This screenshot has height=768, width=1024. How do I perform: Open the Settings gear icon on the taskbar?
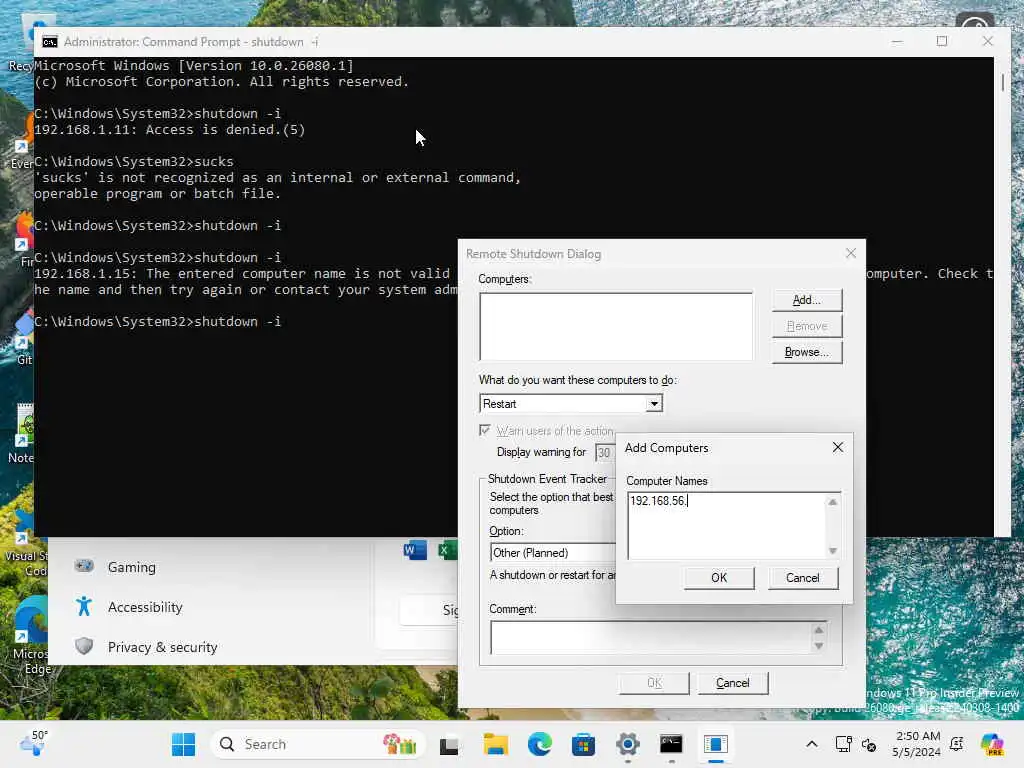click(x=628, y=744)
